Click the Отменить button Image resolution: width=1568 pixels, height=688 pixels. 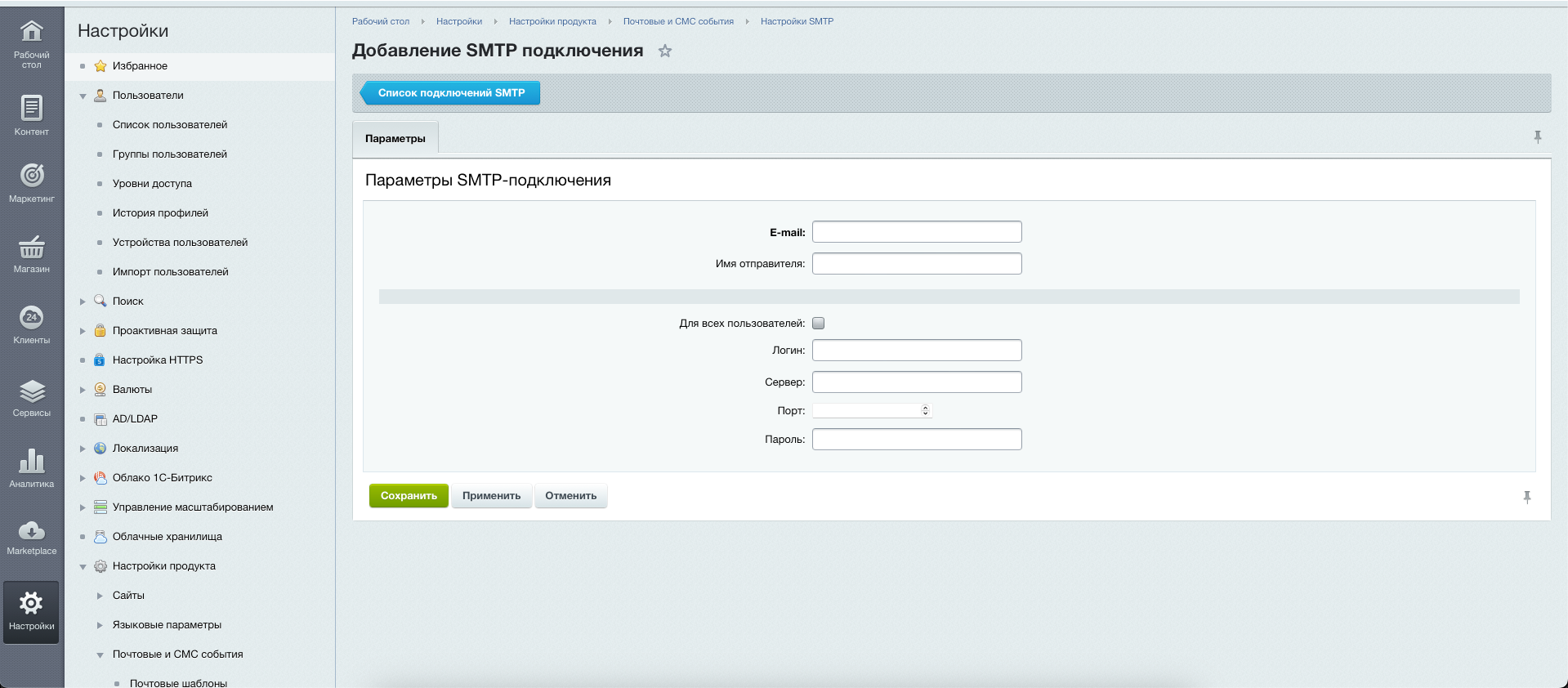pos(571,496)
